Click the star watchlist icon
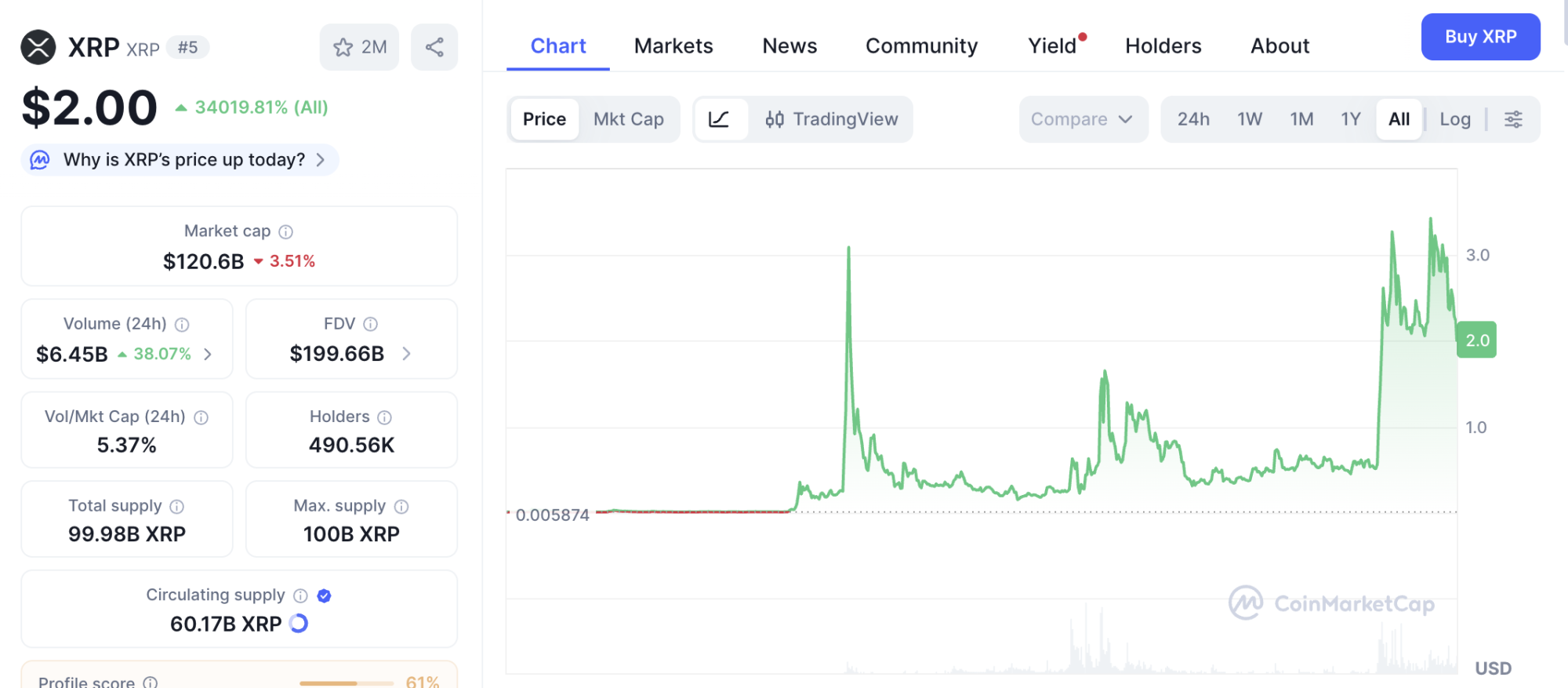The image size is (1568, 688). [343, 47]
